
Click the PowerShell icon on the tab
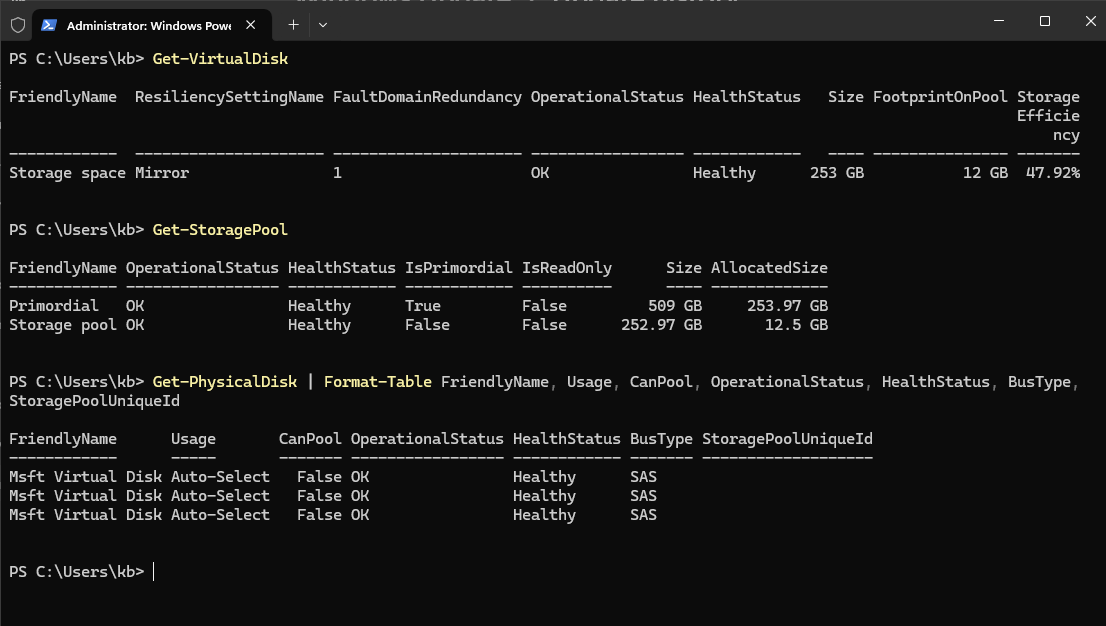[x=48, y=24]
